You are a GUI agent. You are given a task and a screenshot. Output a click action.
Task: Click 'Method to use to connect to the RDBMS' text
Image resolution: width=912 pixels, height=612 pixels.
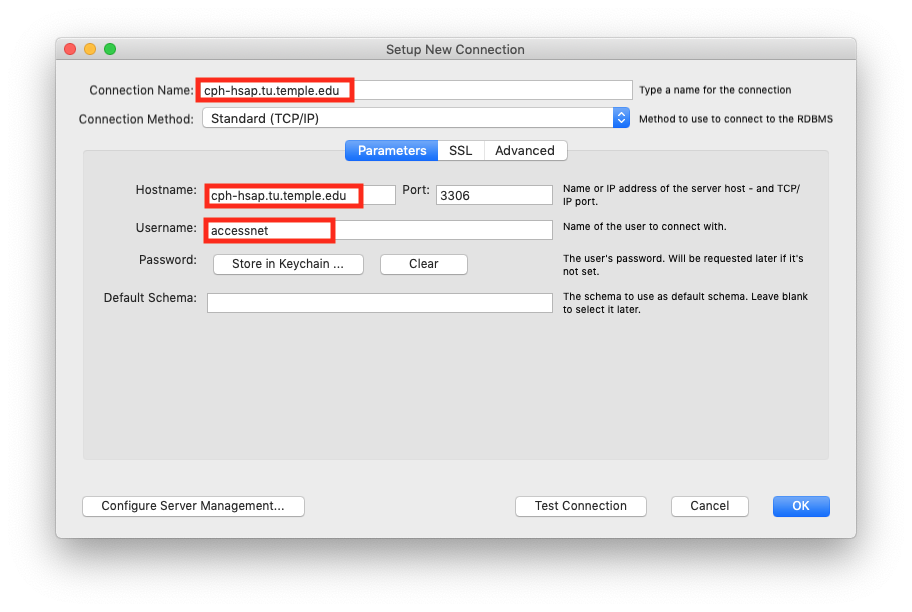[x=736, y=119]
